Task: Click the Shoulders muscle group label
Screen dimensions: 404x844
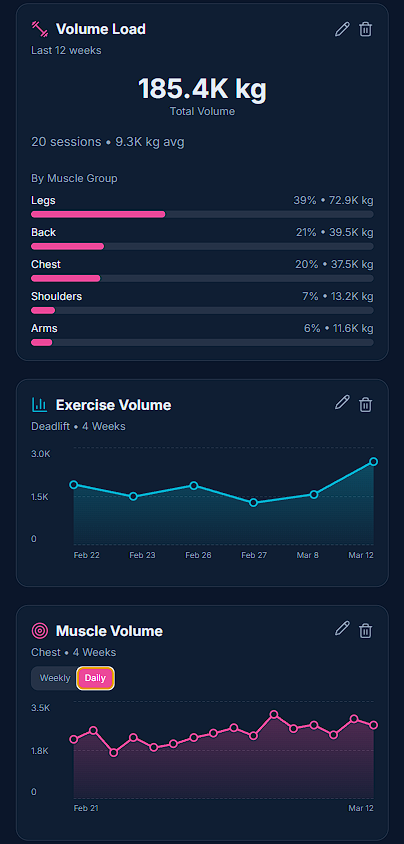Action: point(56,297)
